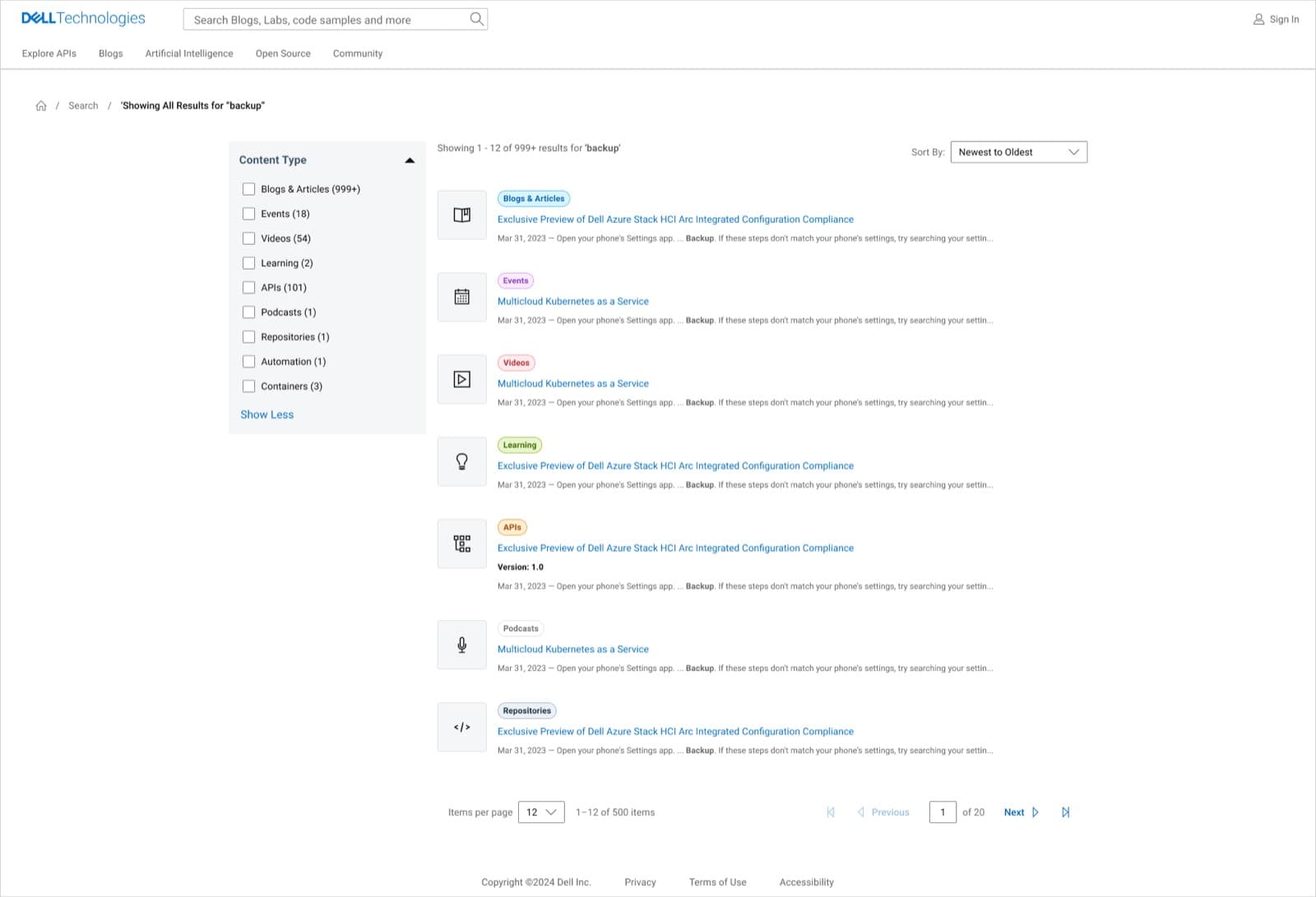Viewport: 1316px width, 897px height.
Task: Click the '1–12 of 500 items' text
Action: point(615,812)
